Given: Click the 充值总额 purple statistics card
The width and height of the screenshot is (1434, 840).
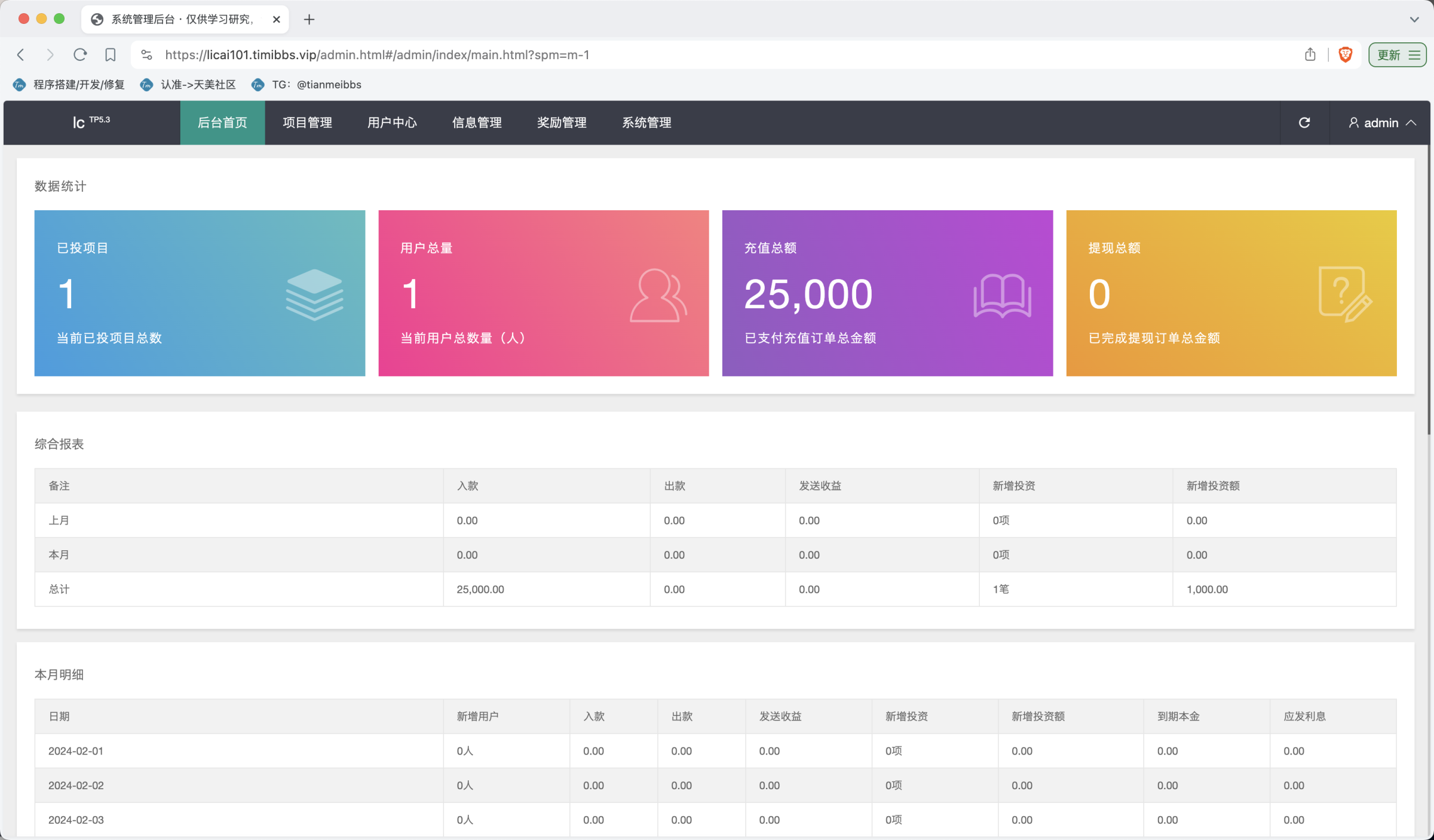Looking at the screenshot, I should point(887,293).
